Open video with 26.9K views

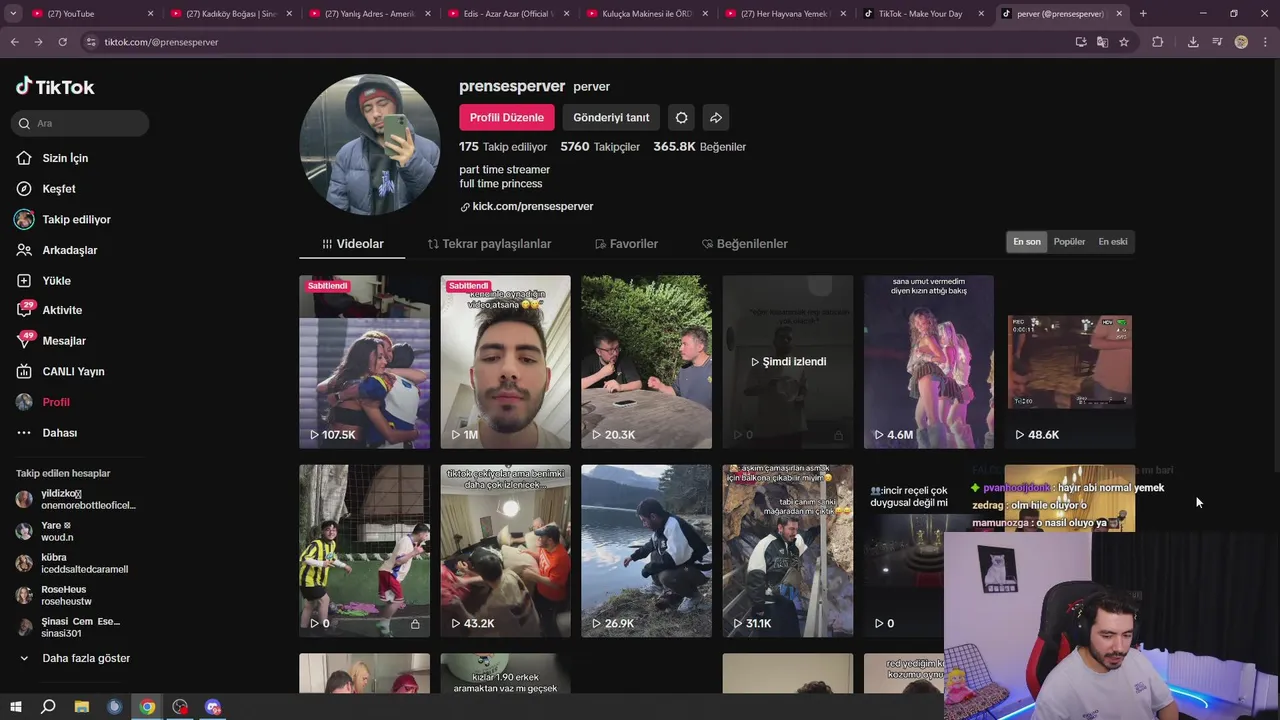[x=646, y=551]
